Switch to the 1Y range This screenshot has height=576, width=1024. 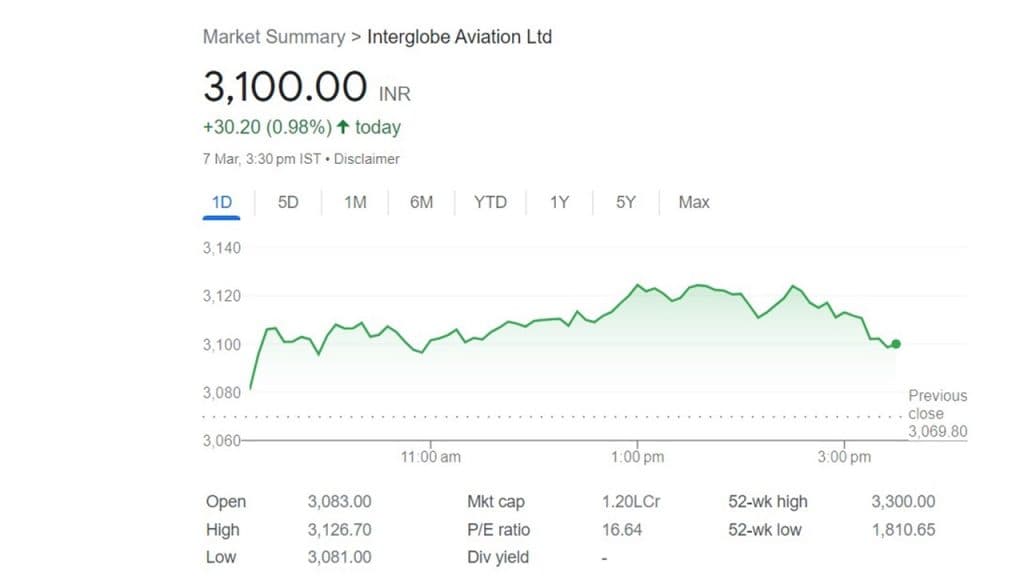559,202
